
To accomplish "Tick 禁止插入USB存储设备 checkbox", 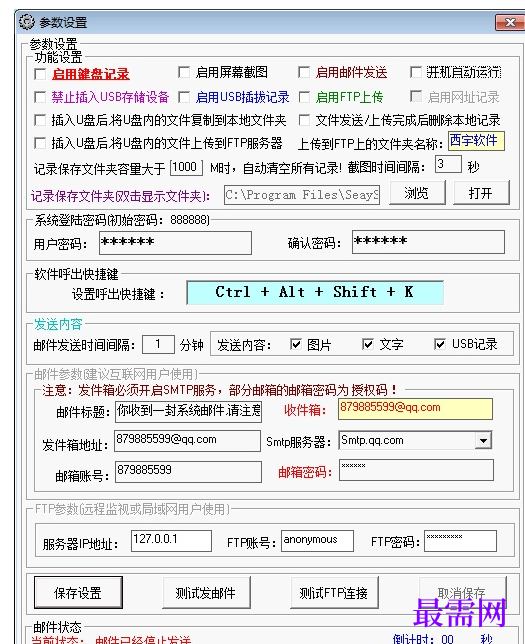I will (x=40, y=97).
